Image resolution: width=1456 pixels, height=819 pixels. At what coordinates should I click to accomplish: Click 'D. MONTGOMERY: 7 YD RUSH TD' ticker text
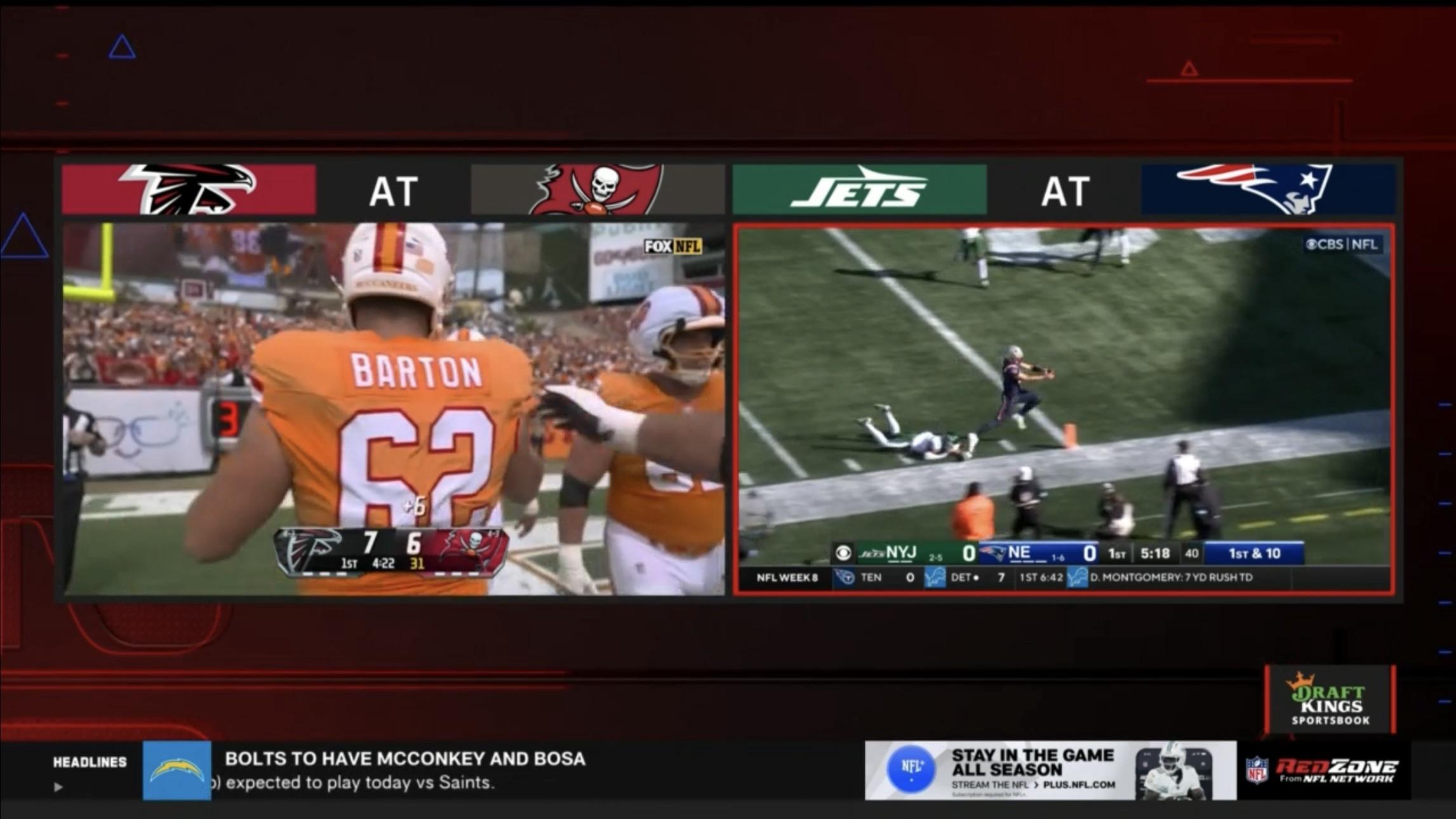point(1172,578)
